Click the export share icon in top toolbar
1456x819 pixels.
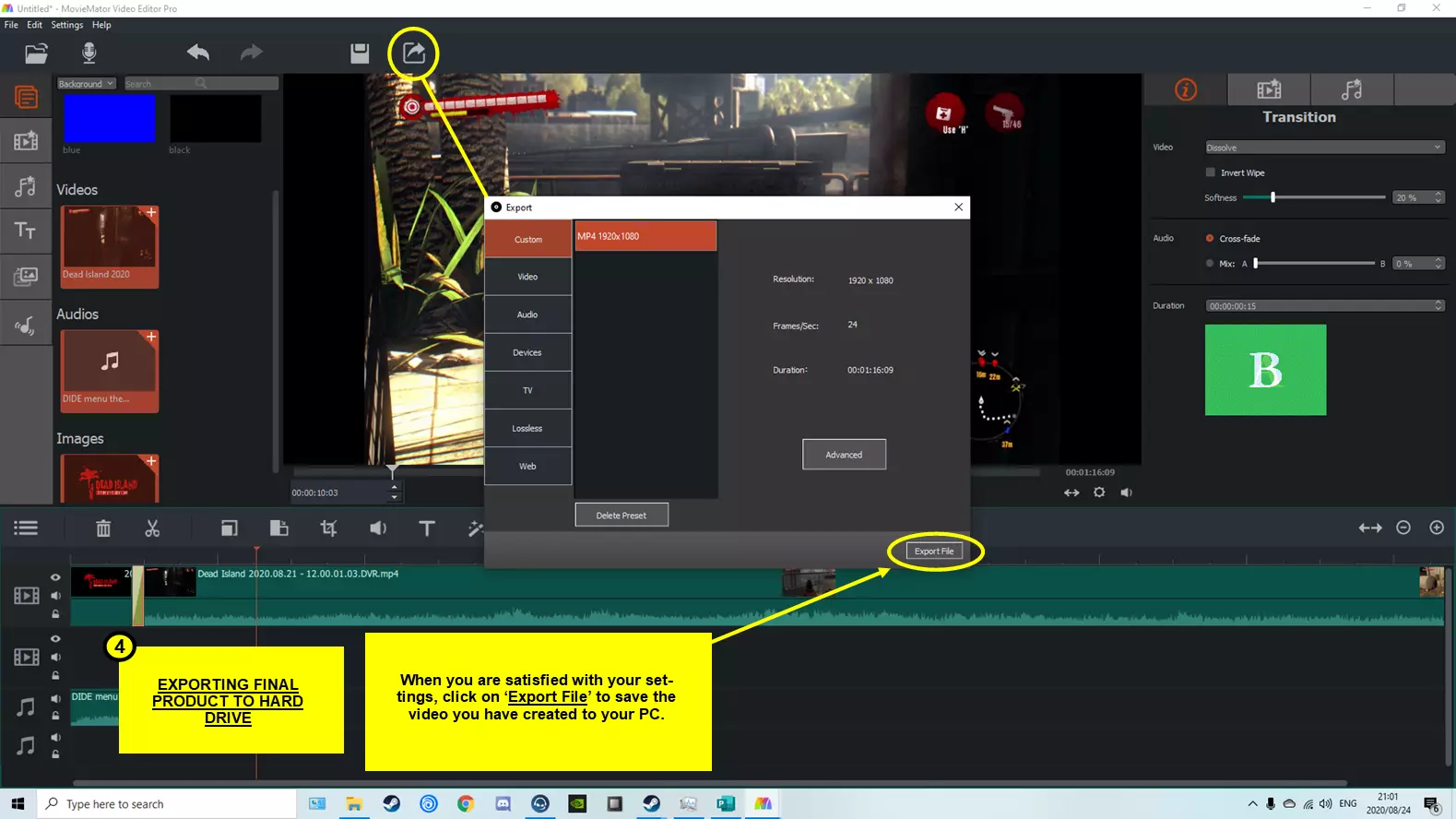click(x=414, y=53)
